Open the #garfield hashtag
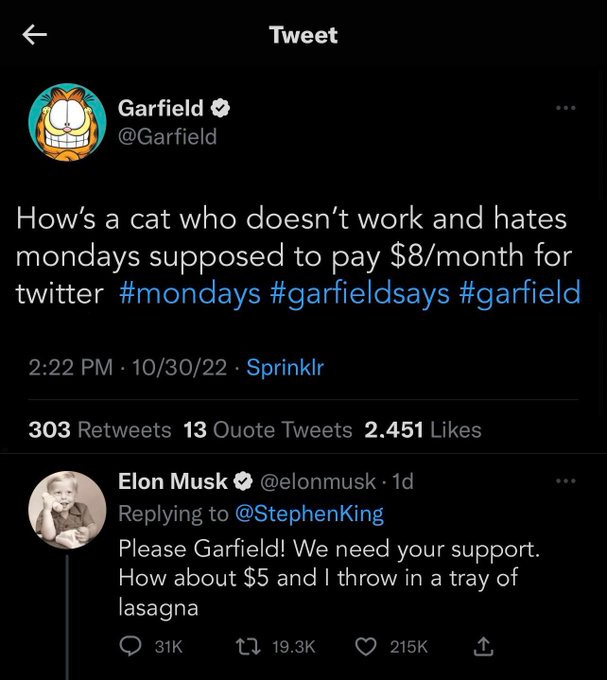607x680 pixels. (520, 293)
